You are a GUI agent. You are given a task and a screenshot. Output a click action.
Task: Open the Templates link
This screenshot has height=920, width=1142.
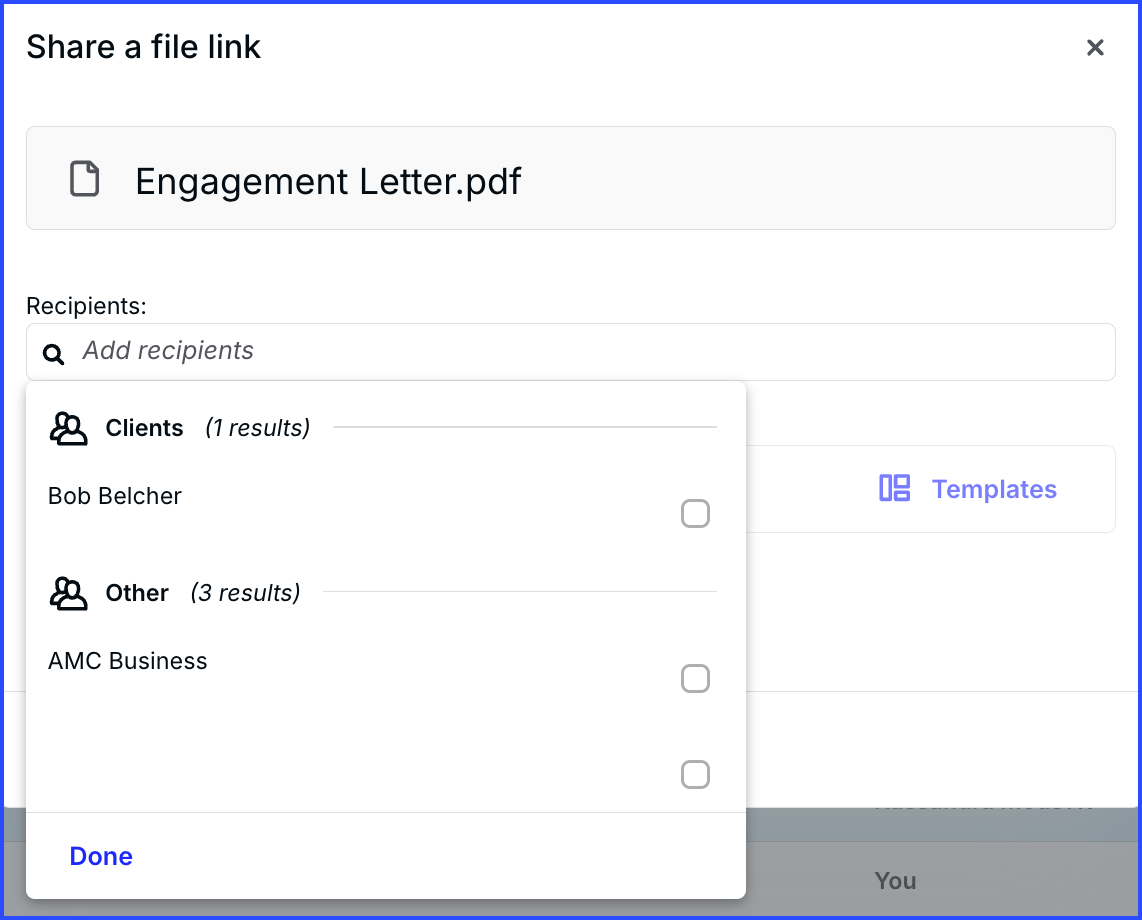point(994,489)
